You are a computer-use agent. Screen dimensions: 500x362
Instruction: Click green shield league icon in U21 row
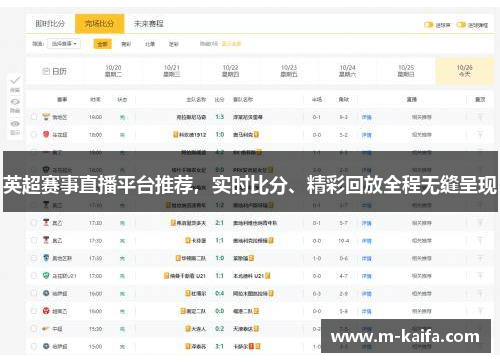[46, 275]
